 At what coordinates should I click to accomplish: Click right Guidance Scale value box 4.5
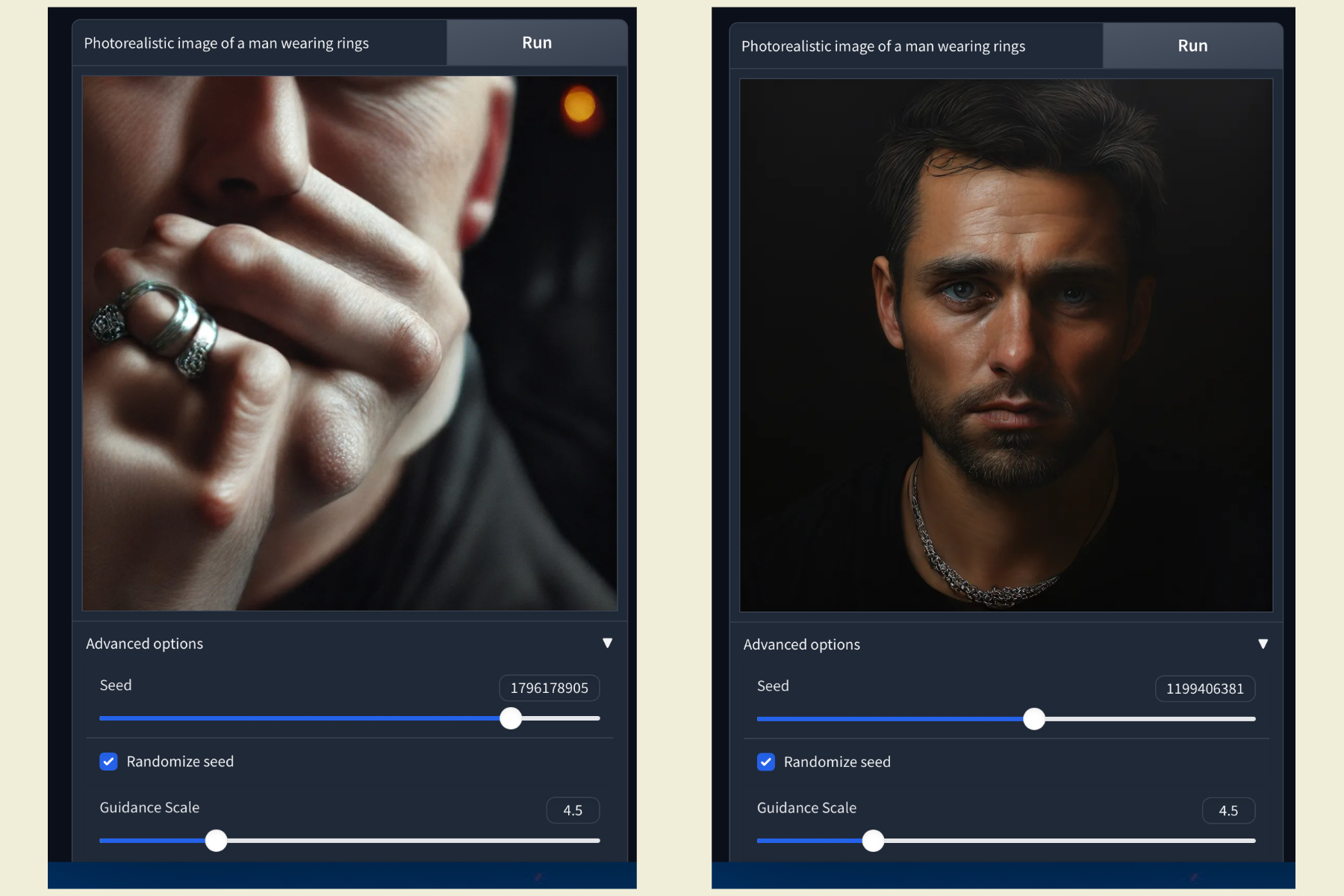coord(1228,811)
